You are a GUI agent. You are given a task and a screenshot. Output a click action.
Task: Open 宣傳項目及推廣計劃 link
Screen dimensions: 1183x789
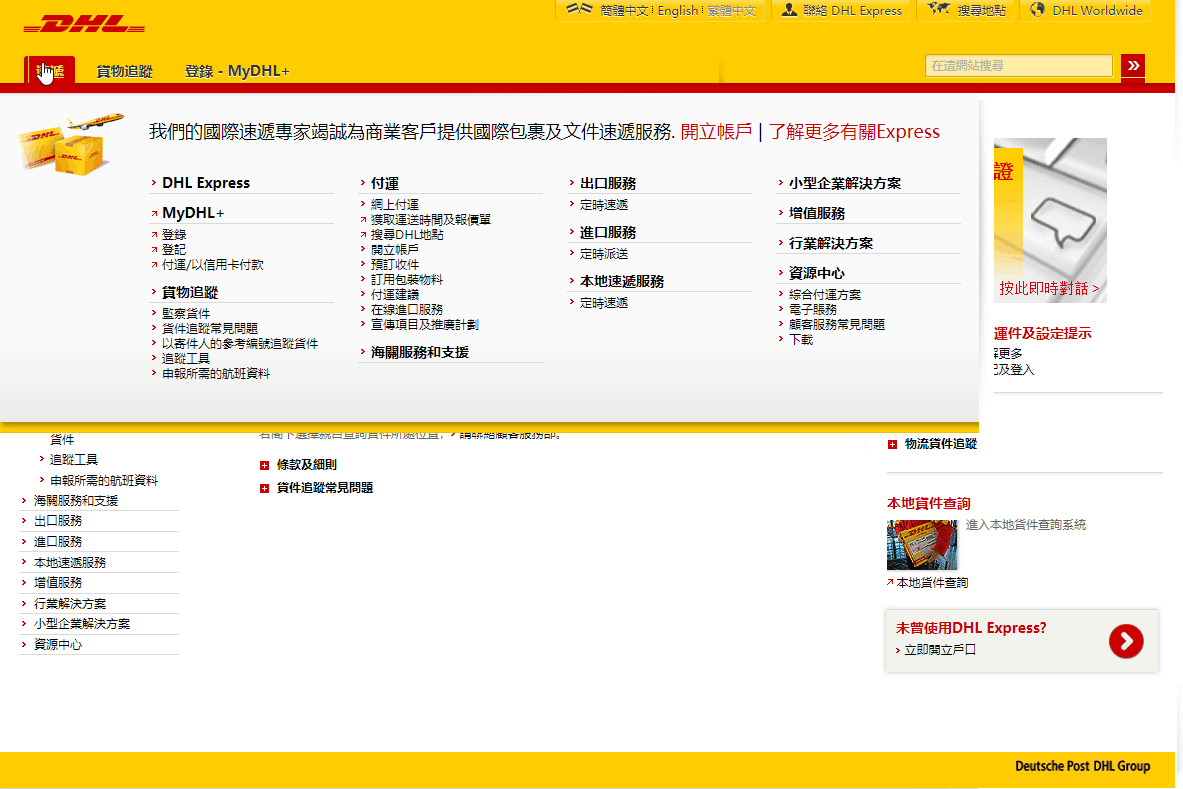(425, 325)
